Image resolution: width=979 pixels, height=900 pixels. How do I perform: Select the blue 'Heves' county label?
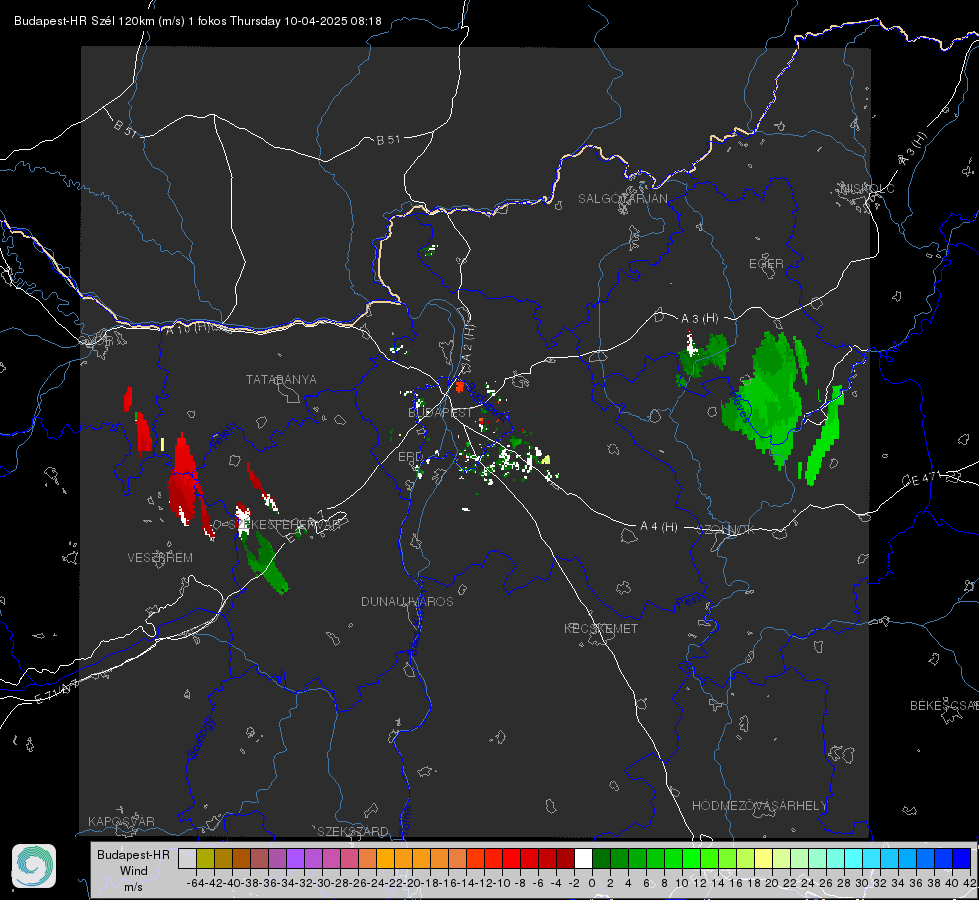click(x=741, y=405)
